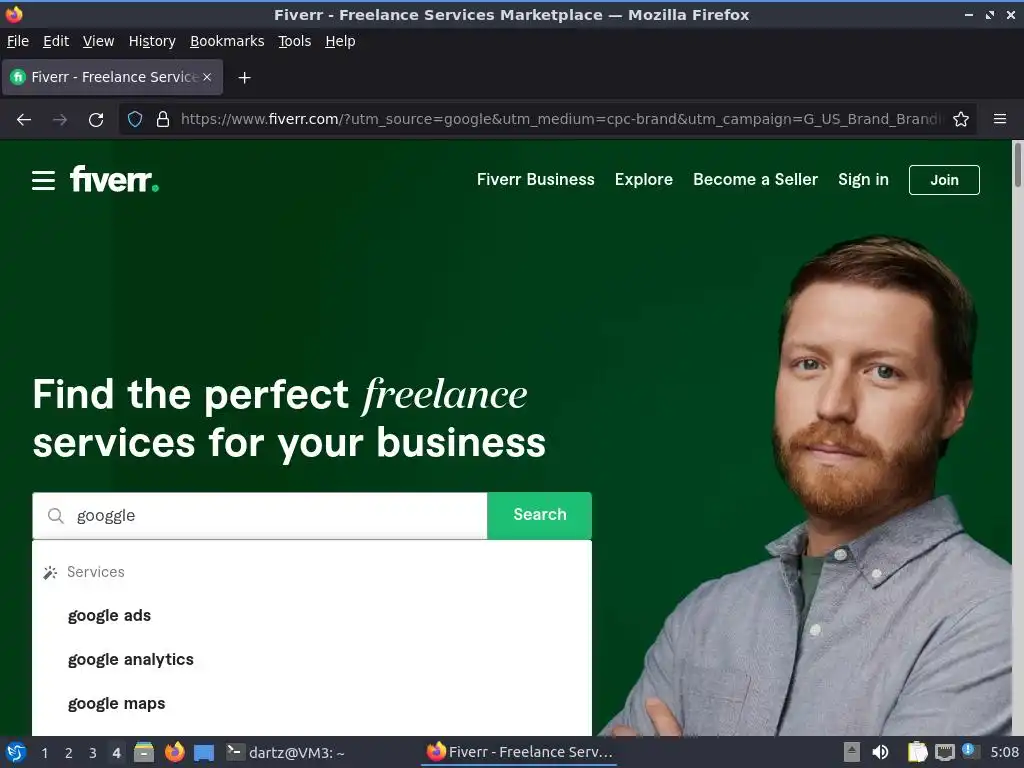Open the volume control in system tray
Image resolution: width=1024 pixels, height=768 pixels.
click(x=880, y=752)
